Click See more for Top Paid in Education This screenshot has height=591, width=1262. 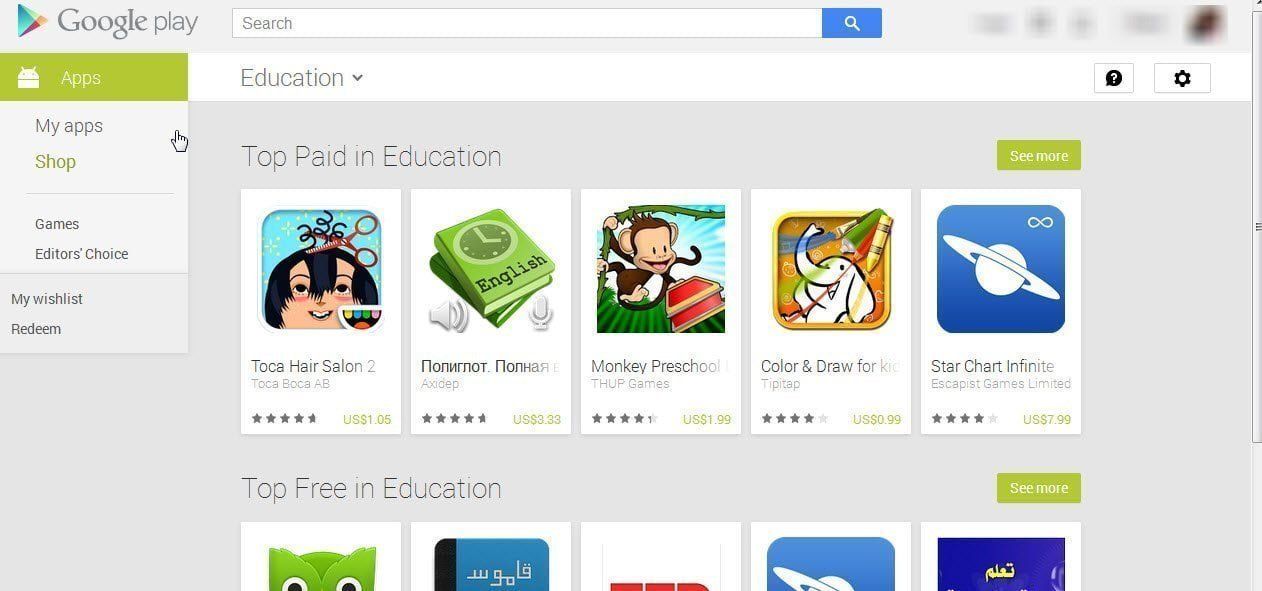(1038, 156)
